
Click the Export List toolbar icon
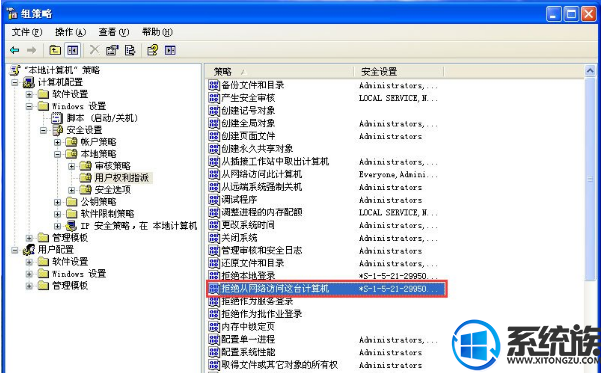(130, 50)
